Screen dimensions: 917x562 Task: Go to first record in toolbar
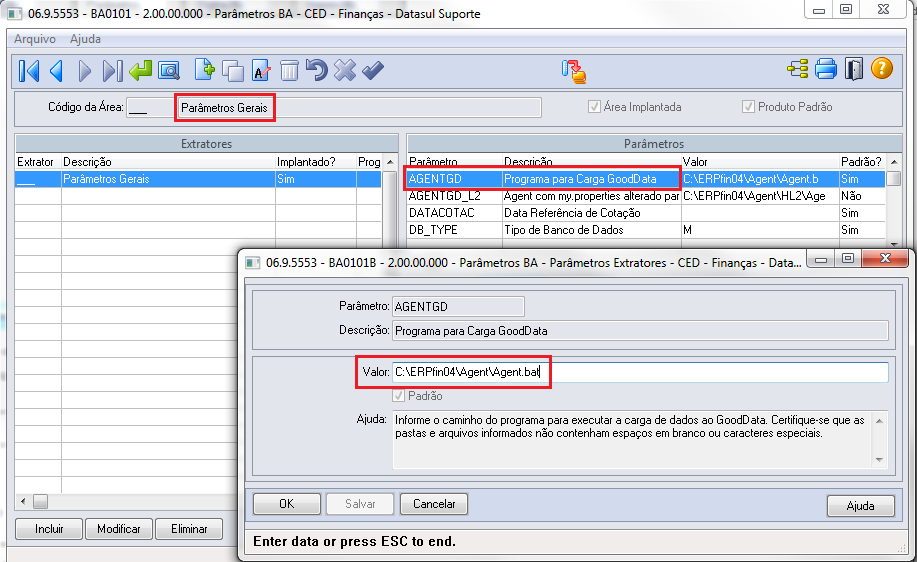coord(29,71)
